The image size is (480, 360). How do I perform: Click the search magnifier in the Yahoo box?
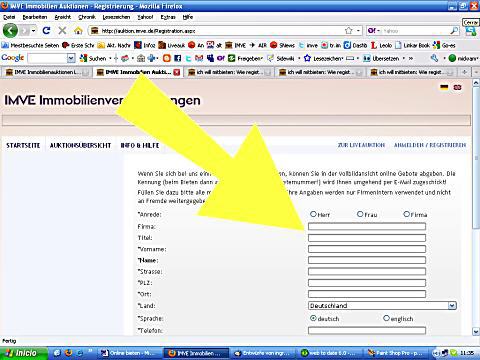[454, 31]
